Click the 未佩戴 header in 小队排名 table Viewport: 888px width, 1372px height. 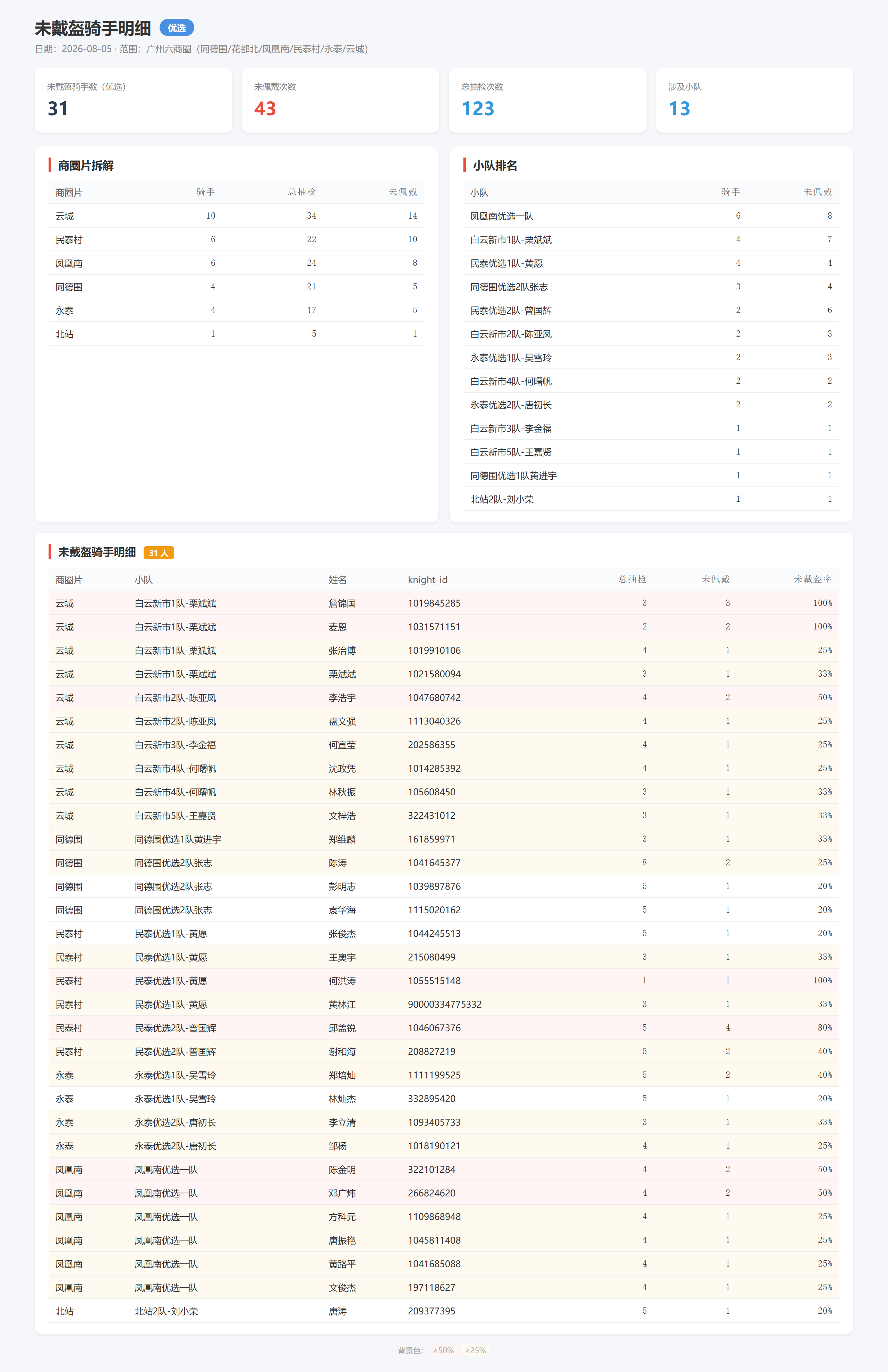coord(818,192)
